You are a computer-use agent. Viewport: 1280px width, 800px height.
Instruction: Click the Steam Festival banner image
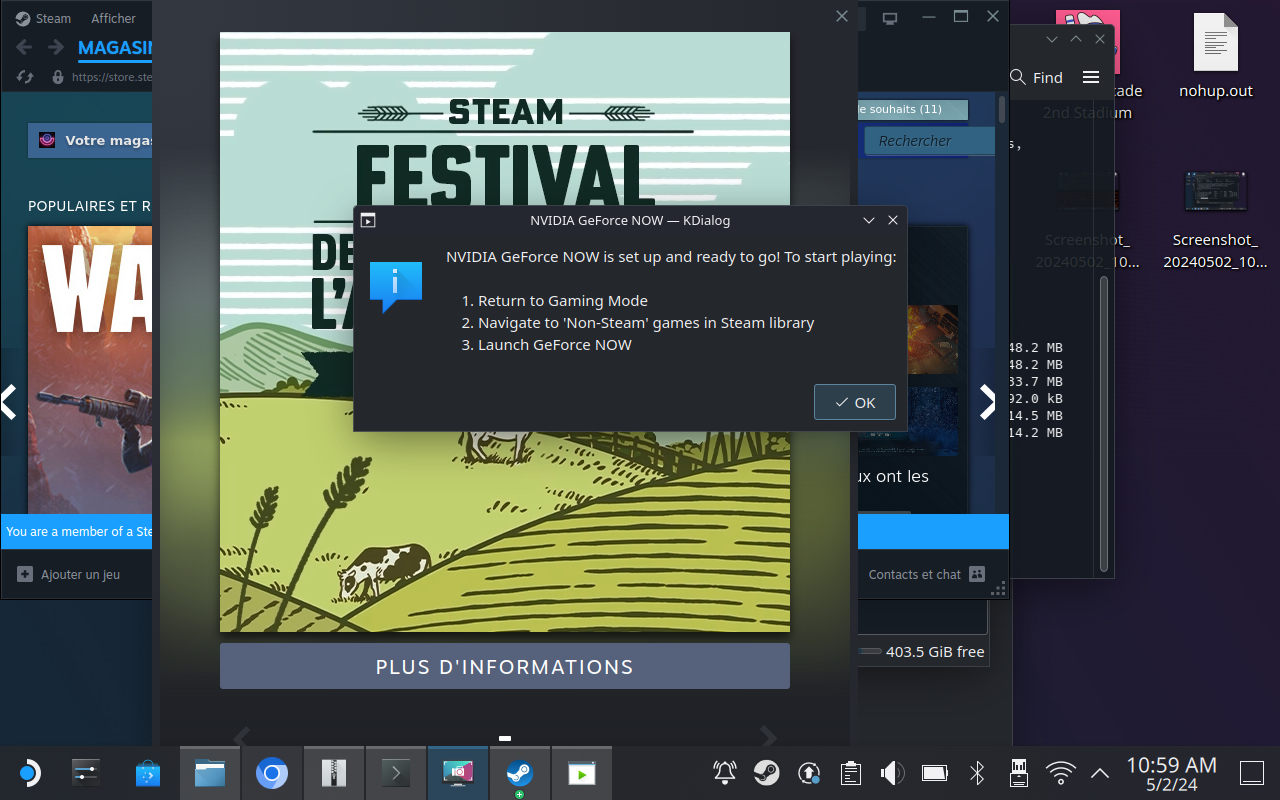pos(505,332)
